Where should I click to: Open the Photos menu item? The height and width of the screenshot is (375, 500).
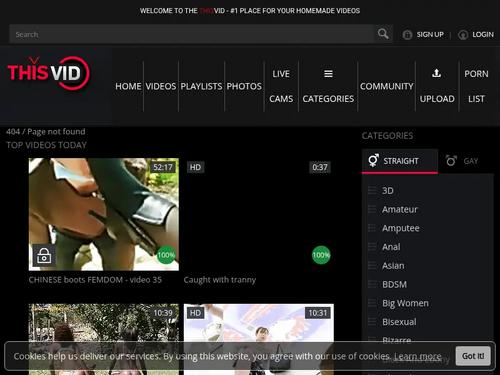click(x=244, y=86)
